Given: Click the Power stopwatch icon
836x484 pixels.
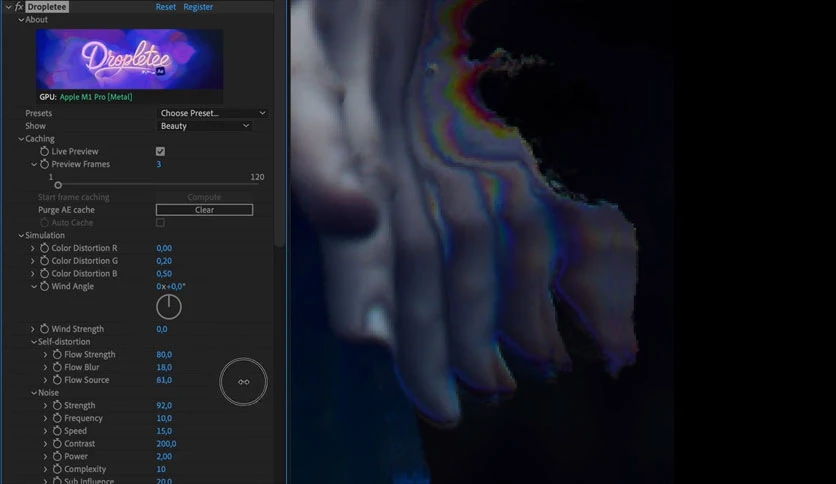Looking at the screenshot, I should tap(57, 457).
